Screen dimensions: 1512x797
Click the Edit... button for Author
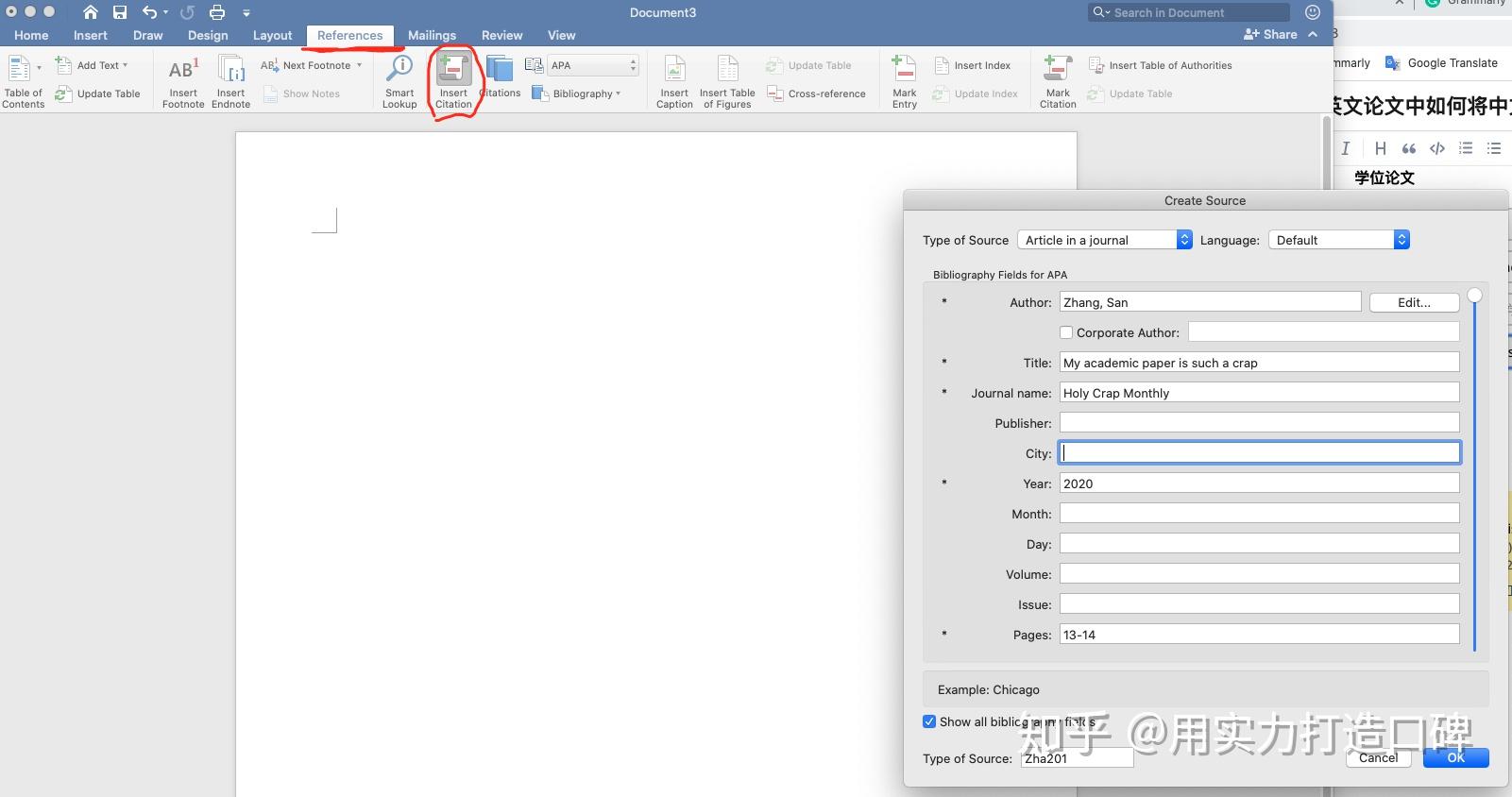[x=1414, y=302]
